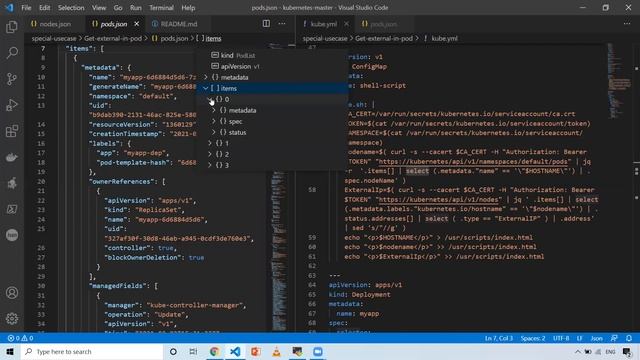Click Get-external-in-pod breadcrumb in left editor
Viewport: 640px width, 360px height.
coord(113,38)
